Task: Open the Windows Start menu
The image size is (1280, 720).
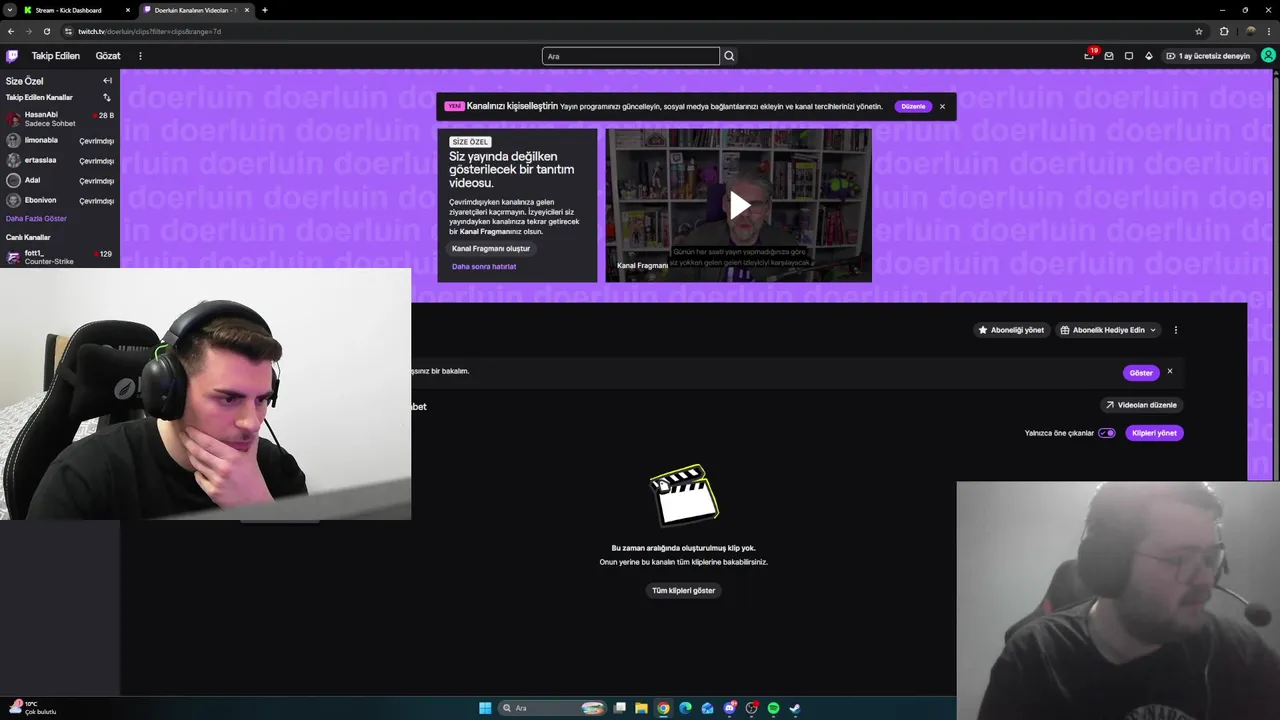Action: [x=485, y=708]
